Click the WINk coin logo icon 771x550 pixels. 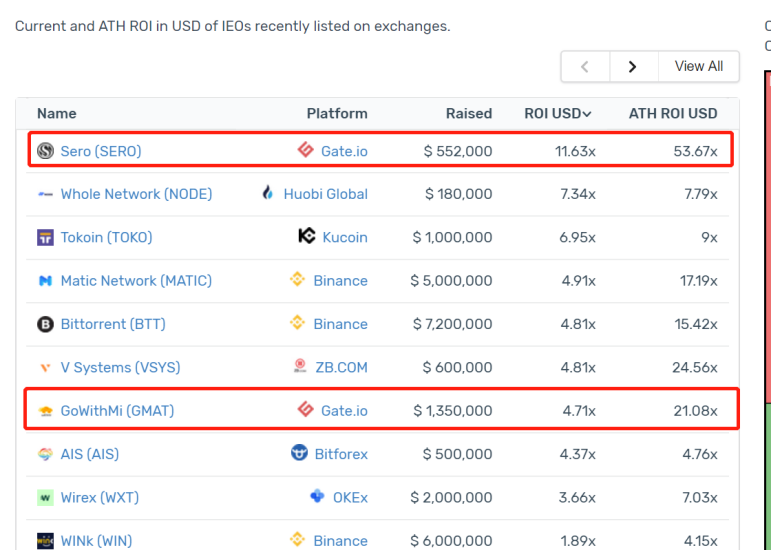pyautogui.click(x=45, y=541)
